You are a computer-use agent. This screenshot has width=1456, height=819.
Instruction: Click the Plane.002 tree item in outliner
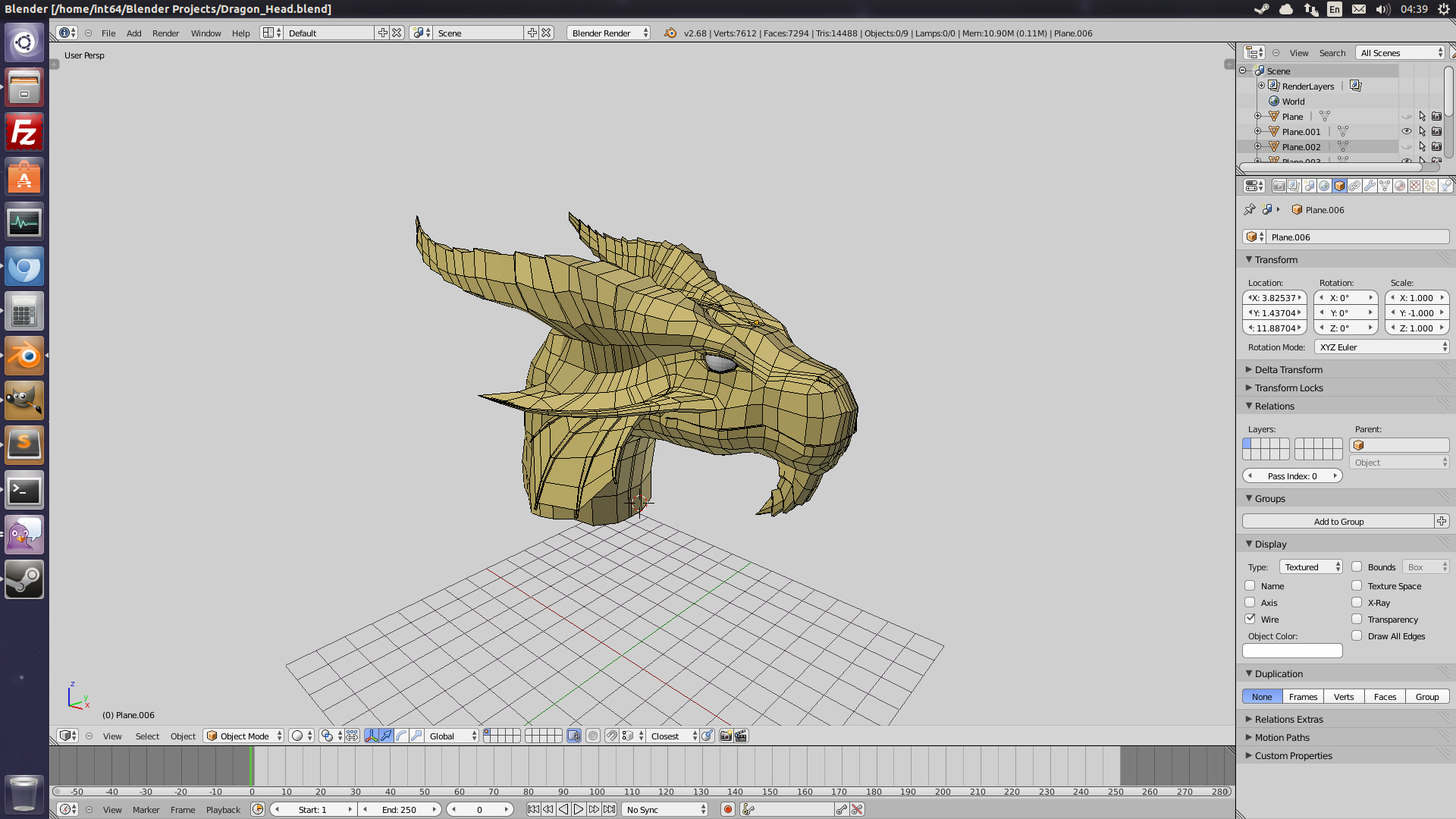pyautogui.click(x=1301, y=146)
